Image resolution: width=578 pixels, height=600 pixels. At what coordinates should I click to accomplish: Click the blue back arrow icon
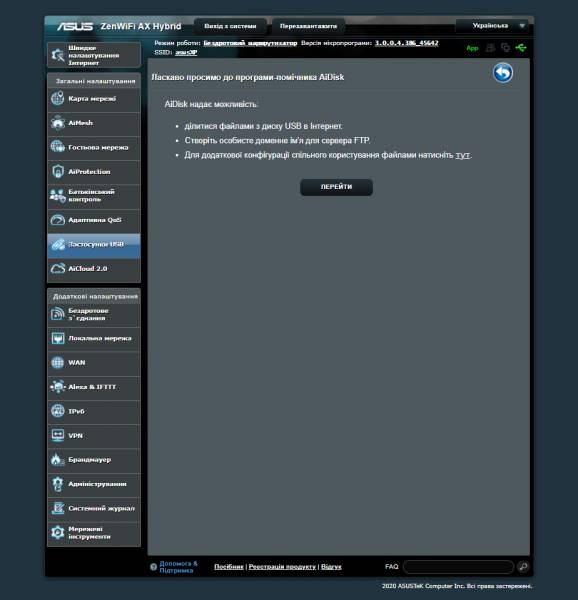[503, 73]
